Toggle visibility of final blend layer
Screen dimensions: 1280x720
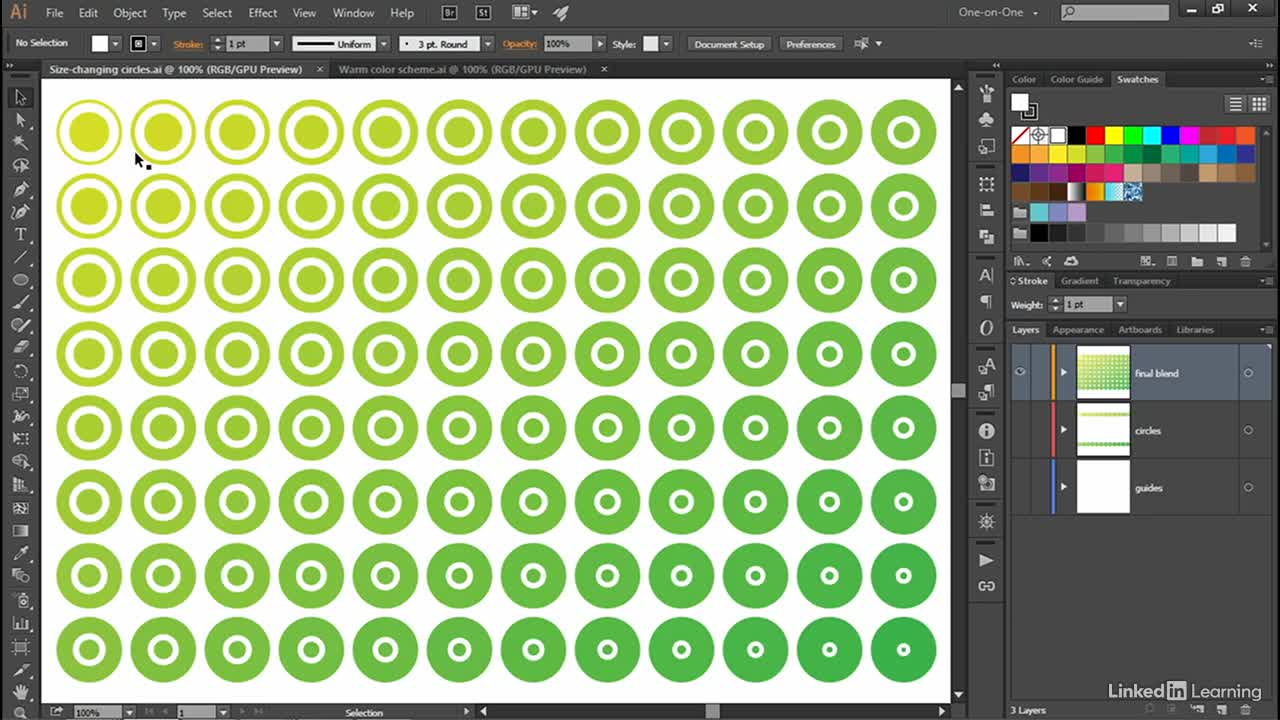pos(1020,373)
